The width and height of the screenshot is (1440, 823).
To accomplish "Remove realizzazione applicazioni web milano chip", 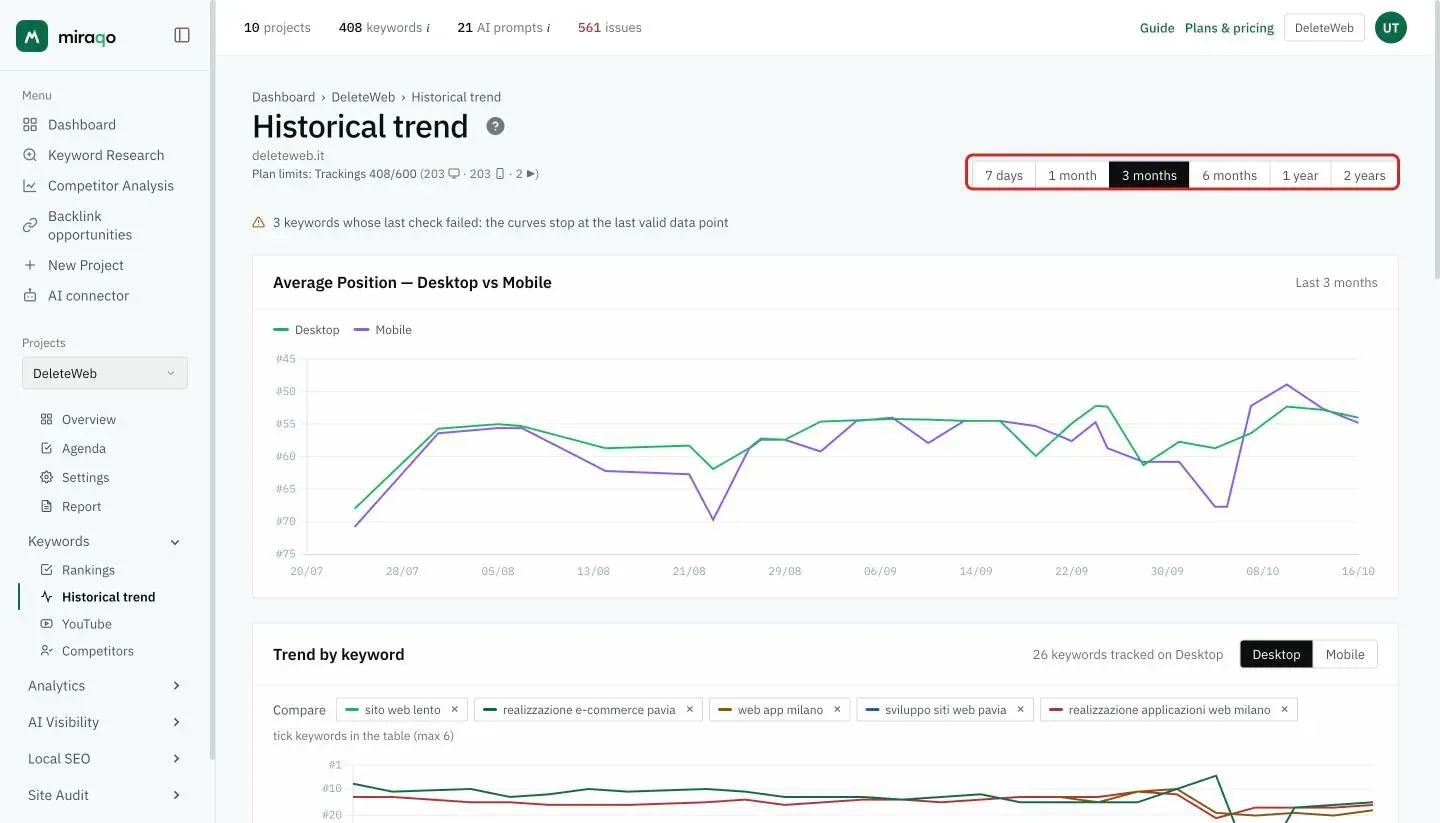I will point(1284,709).
